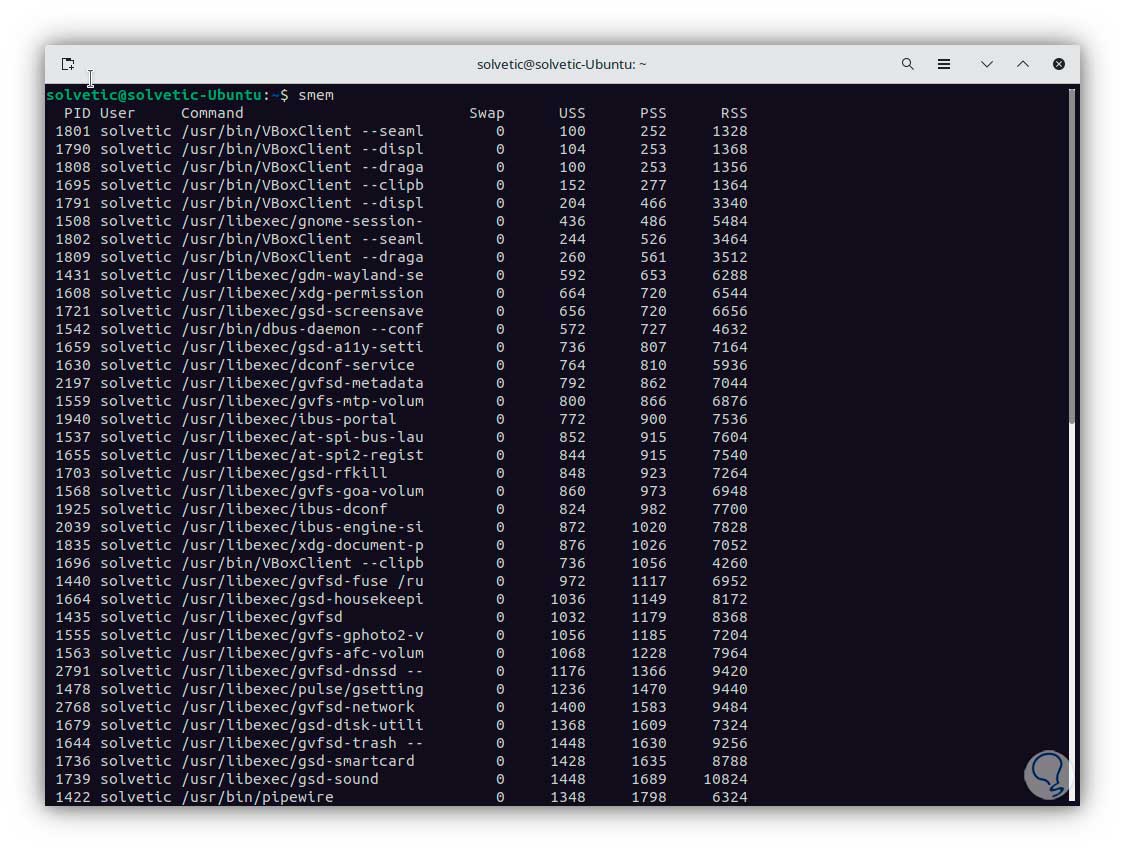Select PID 1801 in first row
This screenshot has width=1125, height=851.
click(x=73, y=131)
